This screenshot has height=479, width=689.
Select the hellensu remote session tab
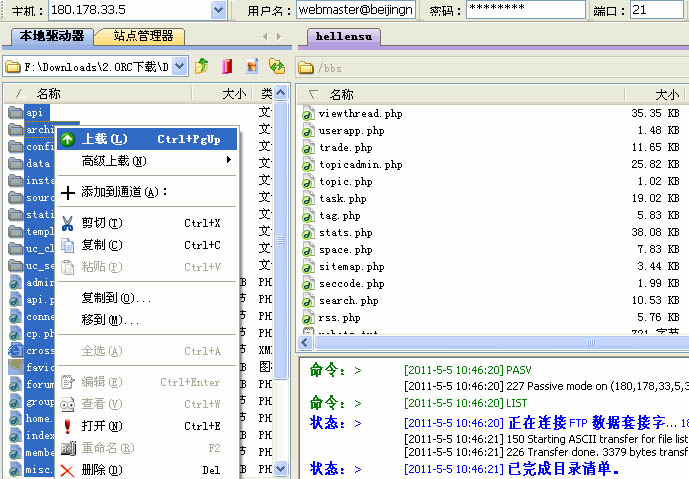(344, 37)
